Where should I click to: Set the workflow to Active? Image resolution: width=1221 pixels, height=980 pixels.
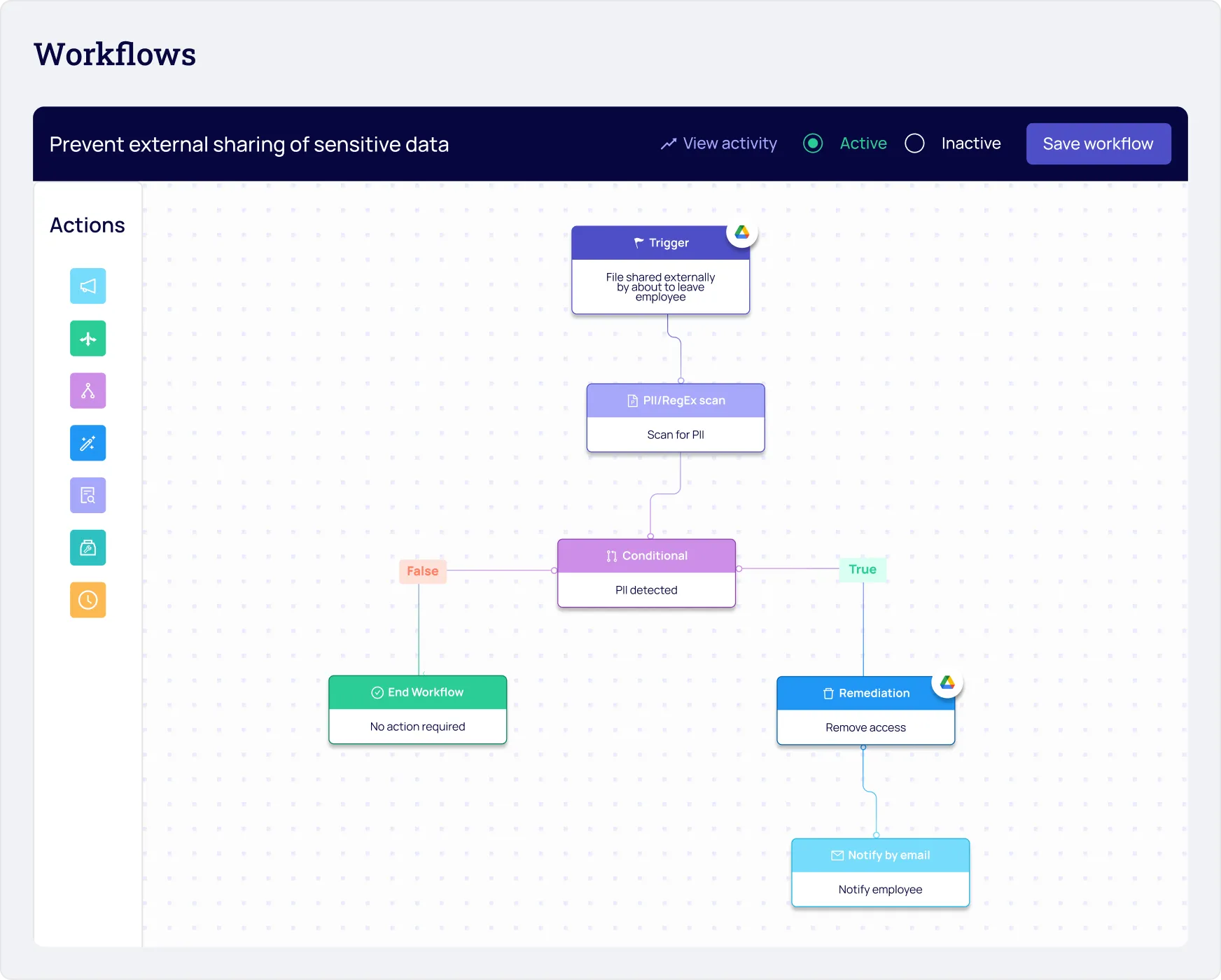coord(813,143)
